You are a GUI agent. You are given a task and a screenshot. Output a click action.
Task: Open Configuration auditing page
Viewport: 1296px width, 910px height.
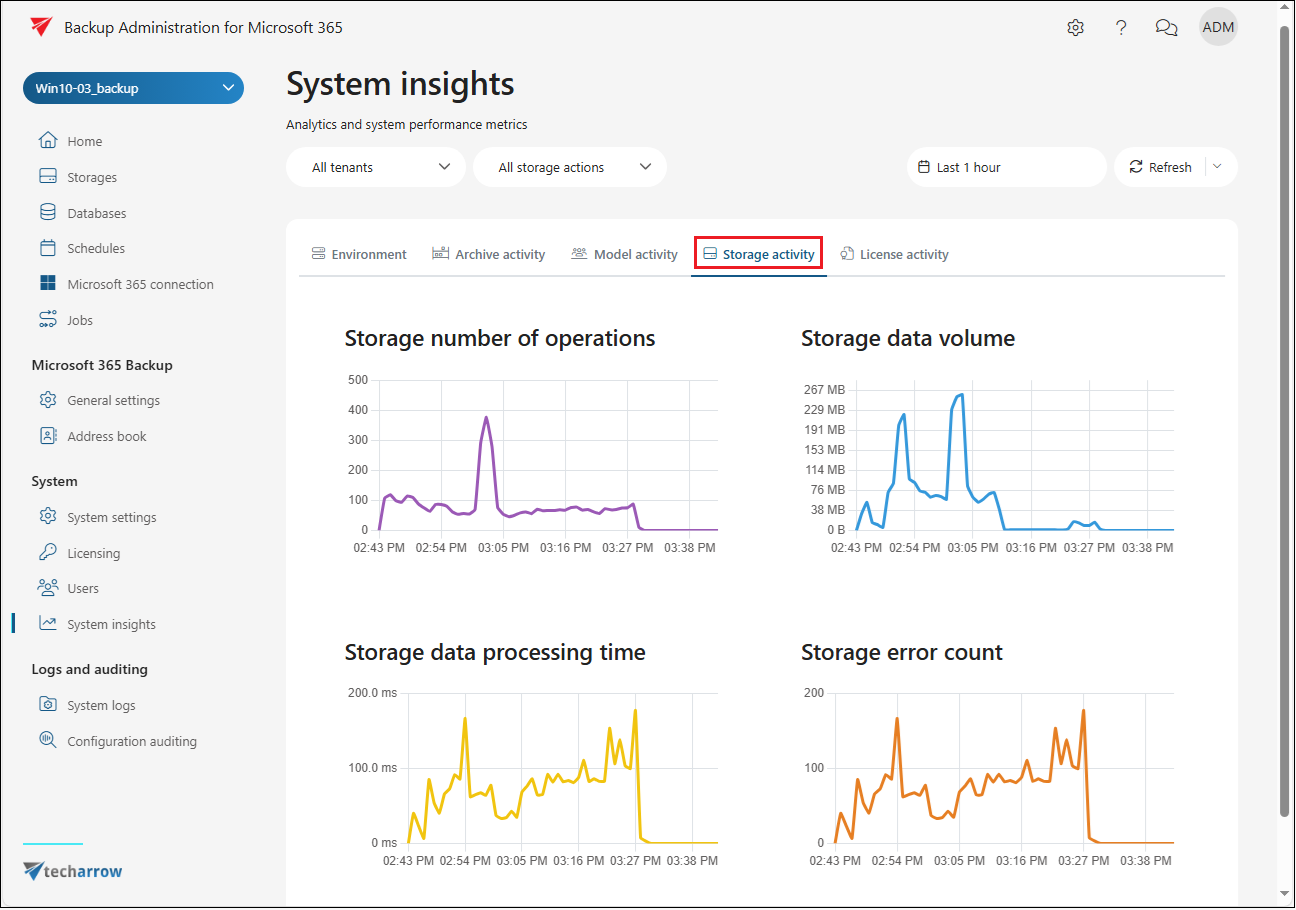point(131,741)
